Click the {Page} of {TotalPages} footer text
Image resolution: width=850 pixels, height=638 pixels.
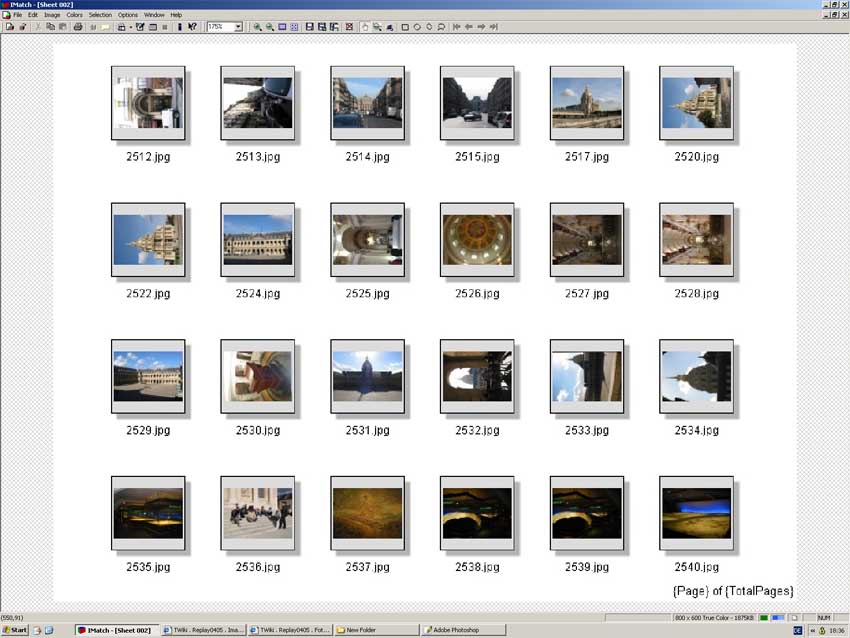733,591
